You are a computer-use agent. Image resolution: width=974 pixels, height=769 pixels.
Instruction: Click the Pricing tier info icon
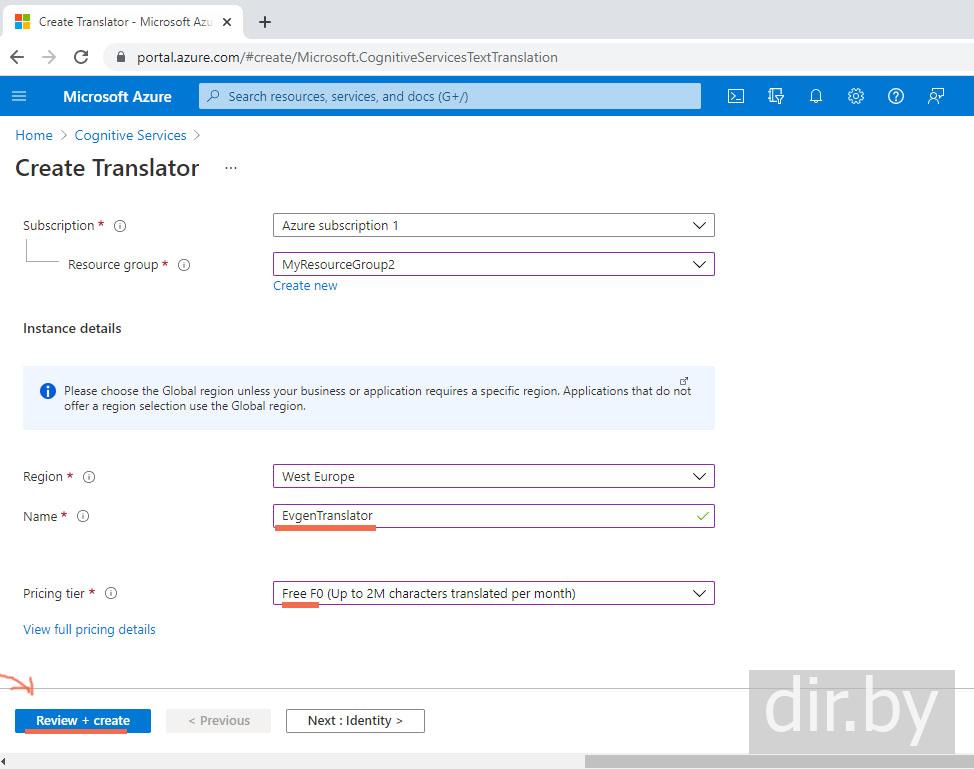pos(111,593)
